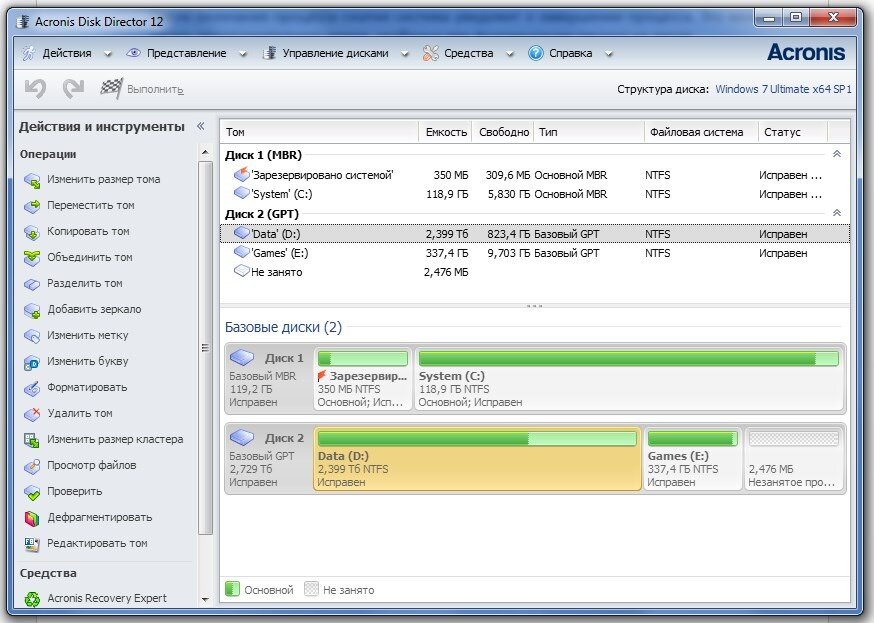Select the 'Зарезервировано системой' volume row
The image size is (874, 623).
pos(535,175)
